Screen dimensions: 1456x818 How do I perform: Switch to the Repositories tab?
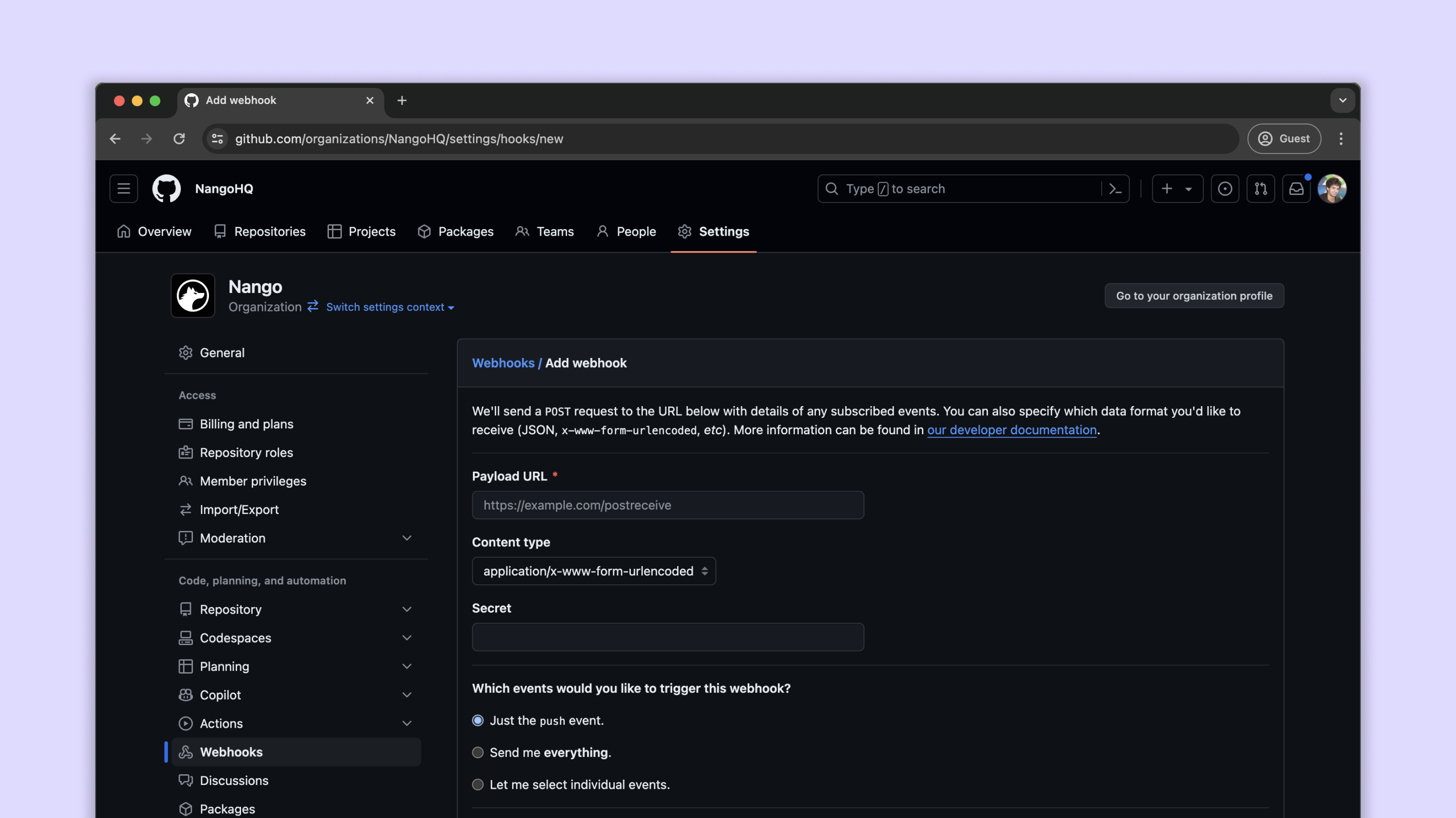pyautogui.click(x=260, y=232)
